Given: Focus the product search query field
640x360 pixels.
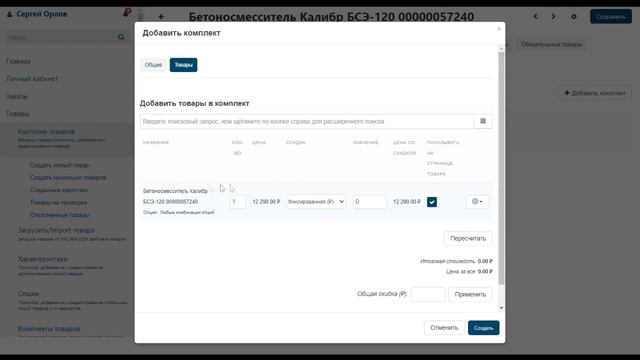Looking at the screenshot, I should (307, 121).
